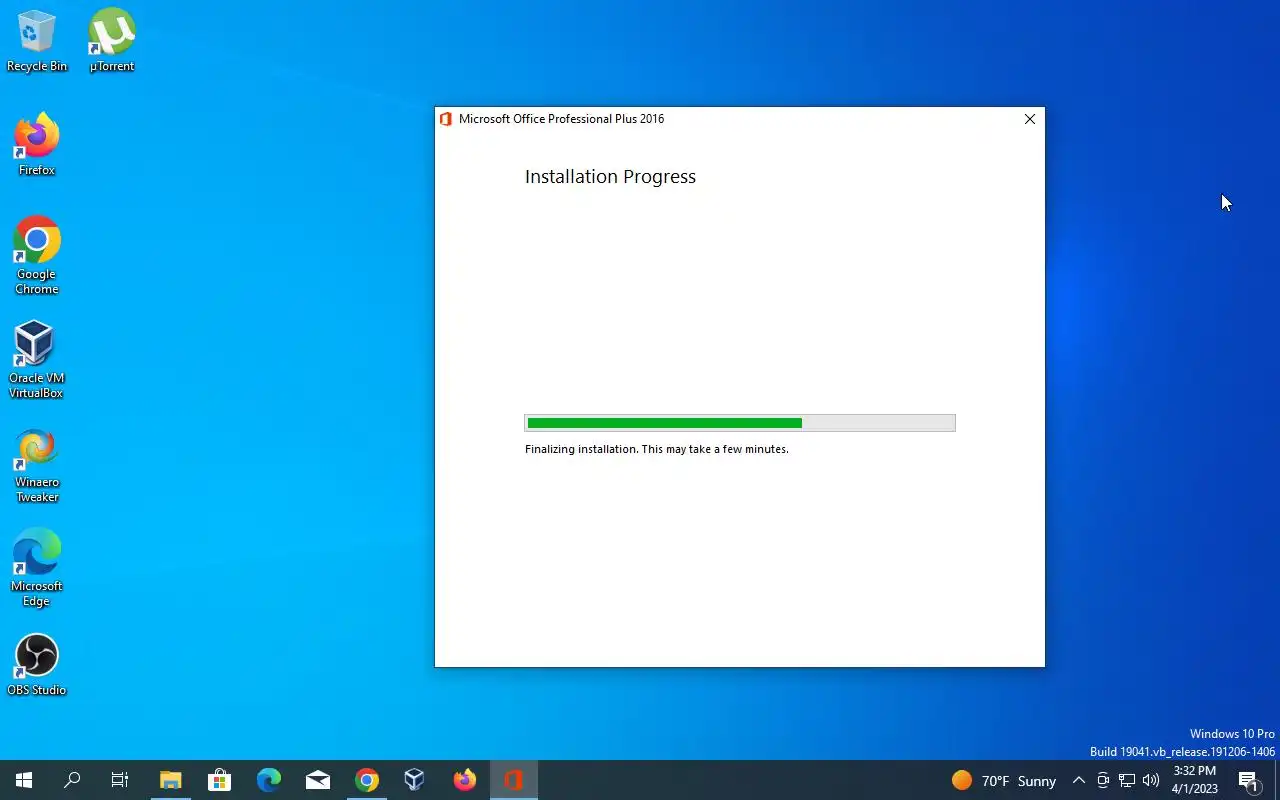1280x800 pixels.
Task: Select the µTorrent desktop shortcut
Action: (112, 41)
